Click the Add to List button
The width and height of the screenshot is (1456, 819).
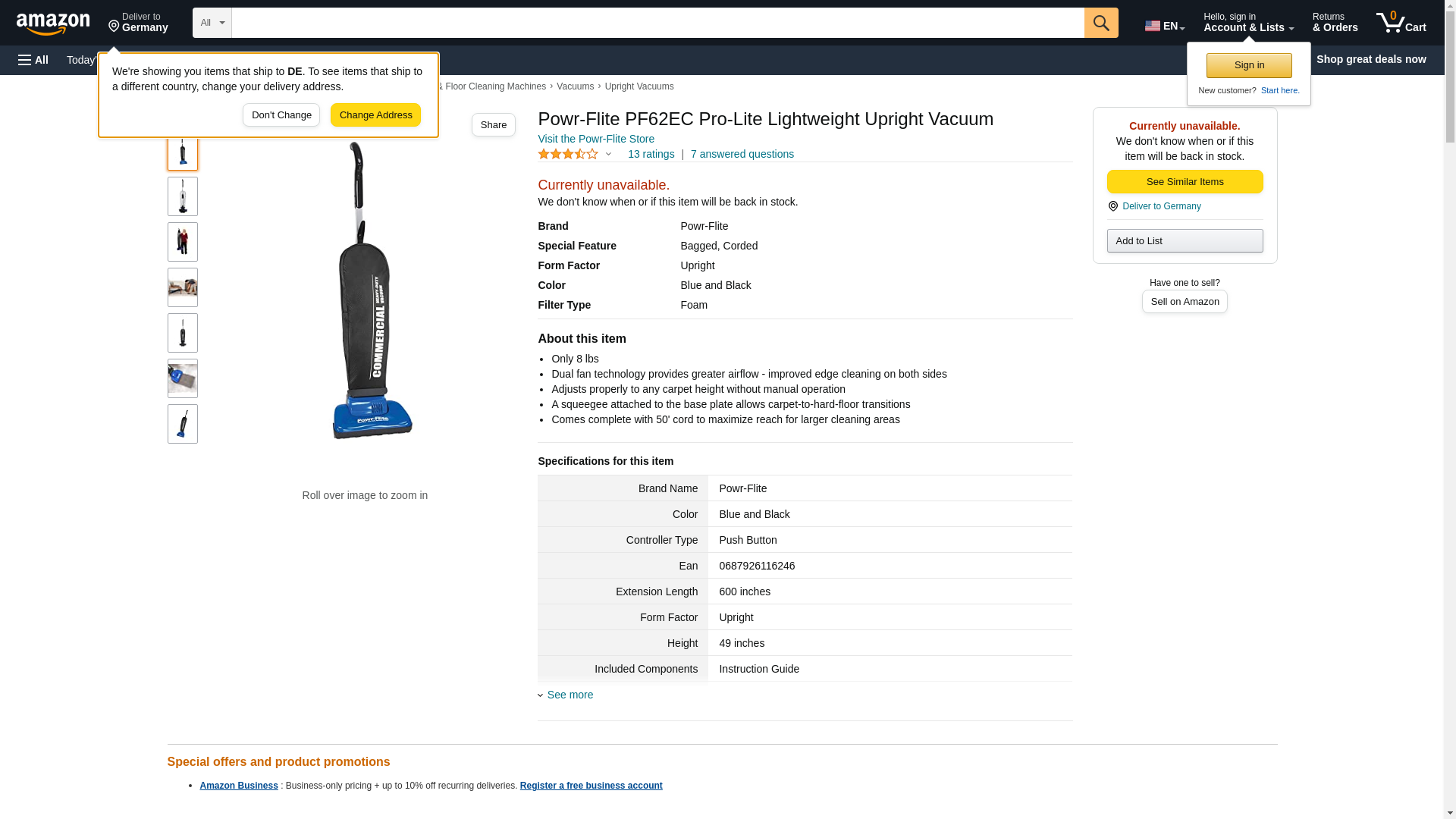1185,240
